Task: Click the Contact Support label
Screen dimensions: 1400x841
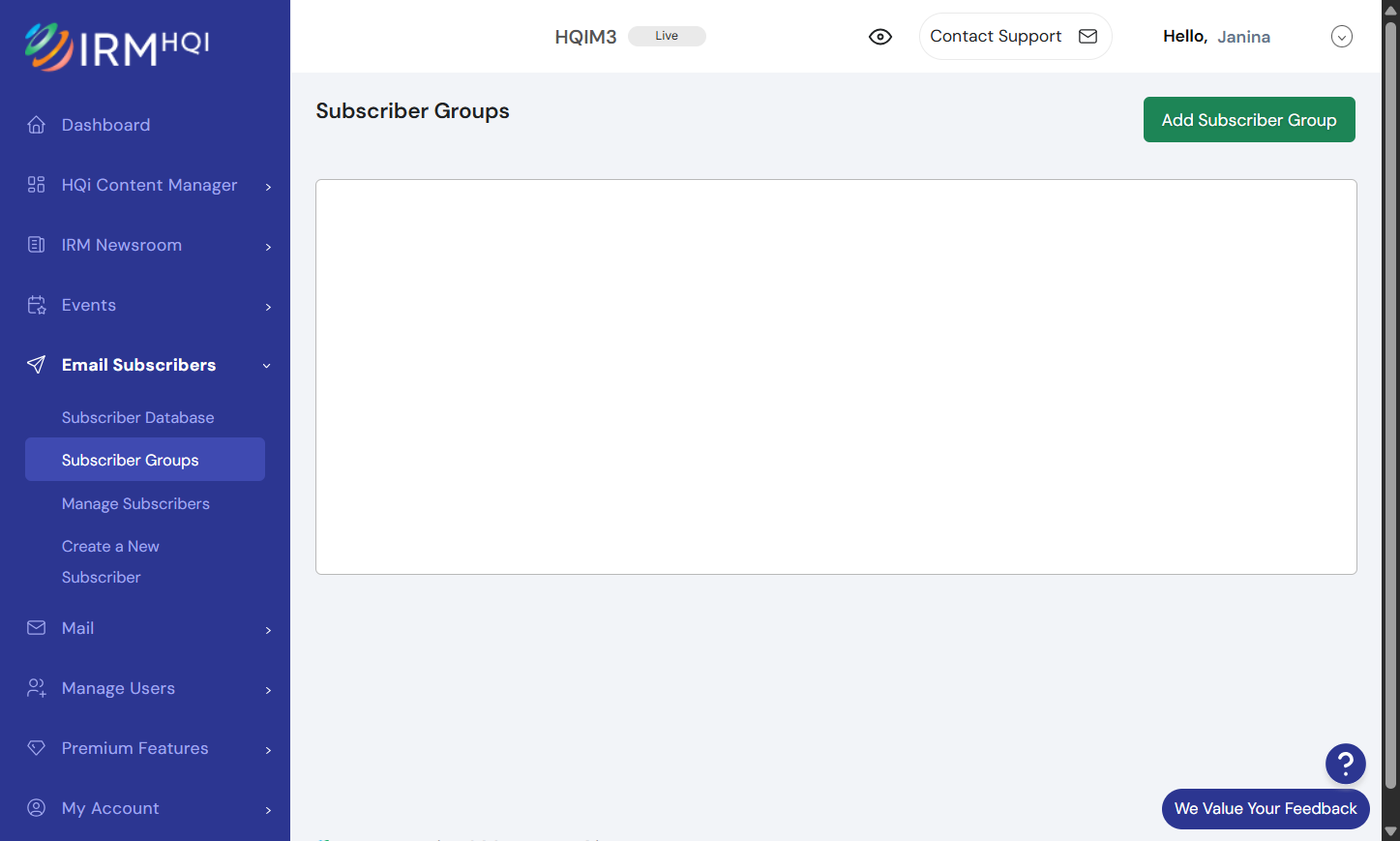Action: pos(996,36)
